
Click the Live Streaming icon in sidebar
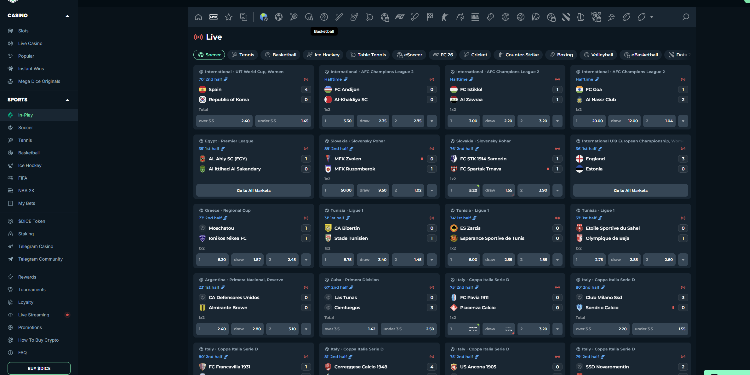tap(11, 315)
